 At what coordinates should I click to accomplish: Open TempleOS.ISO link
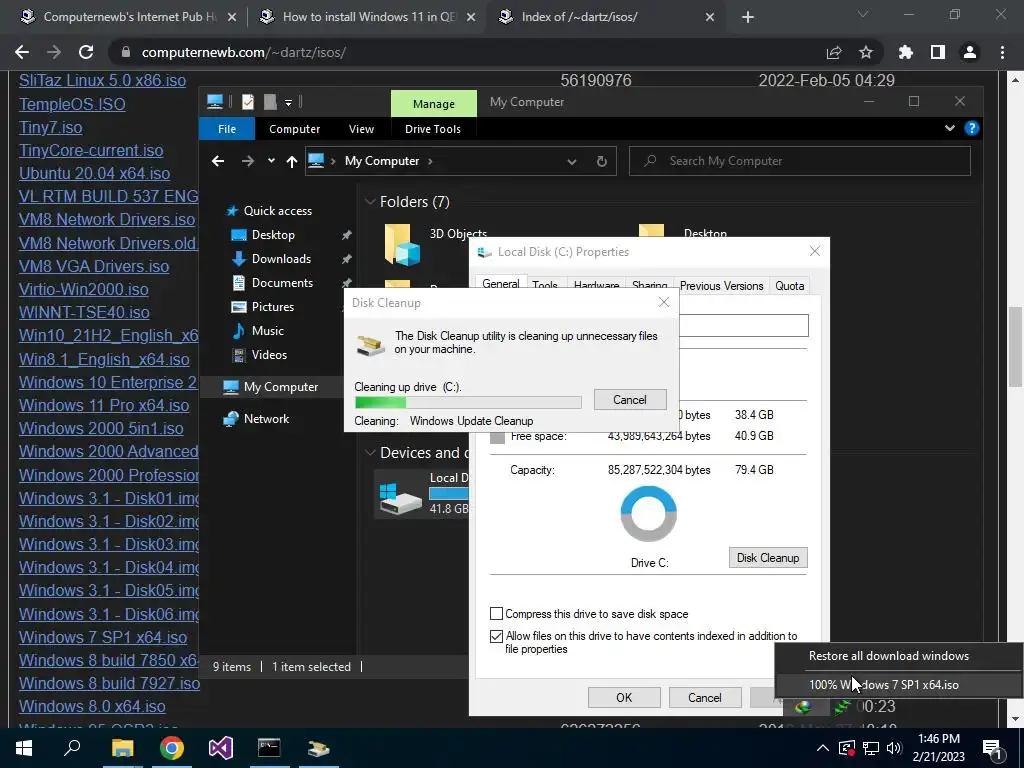coord(72,104)
